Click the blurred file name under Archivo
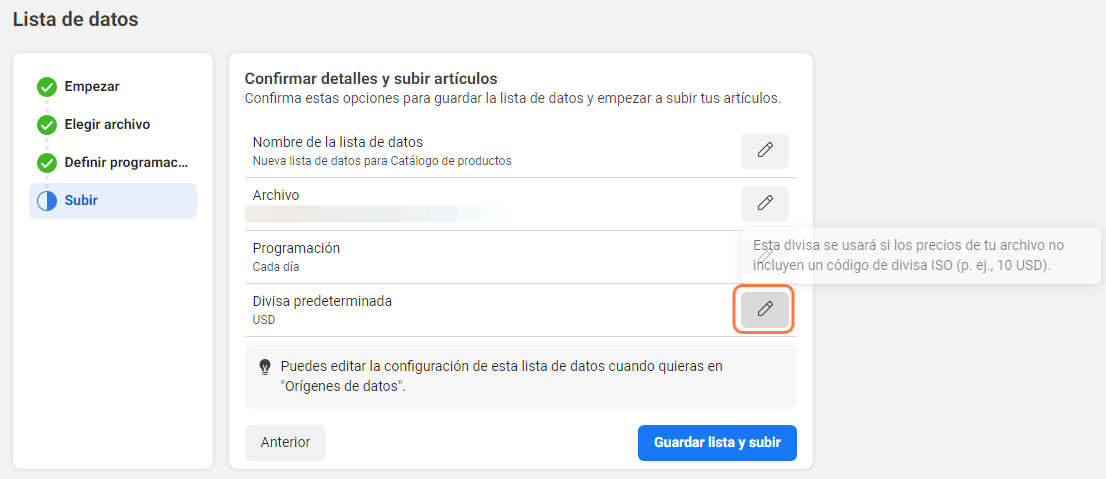The image size is (1106, 479). (375, 214)
